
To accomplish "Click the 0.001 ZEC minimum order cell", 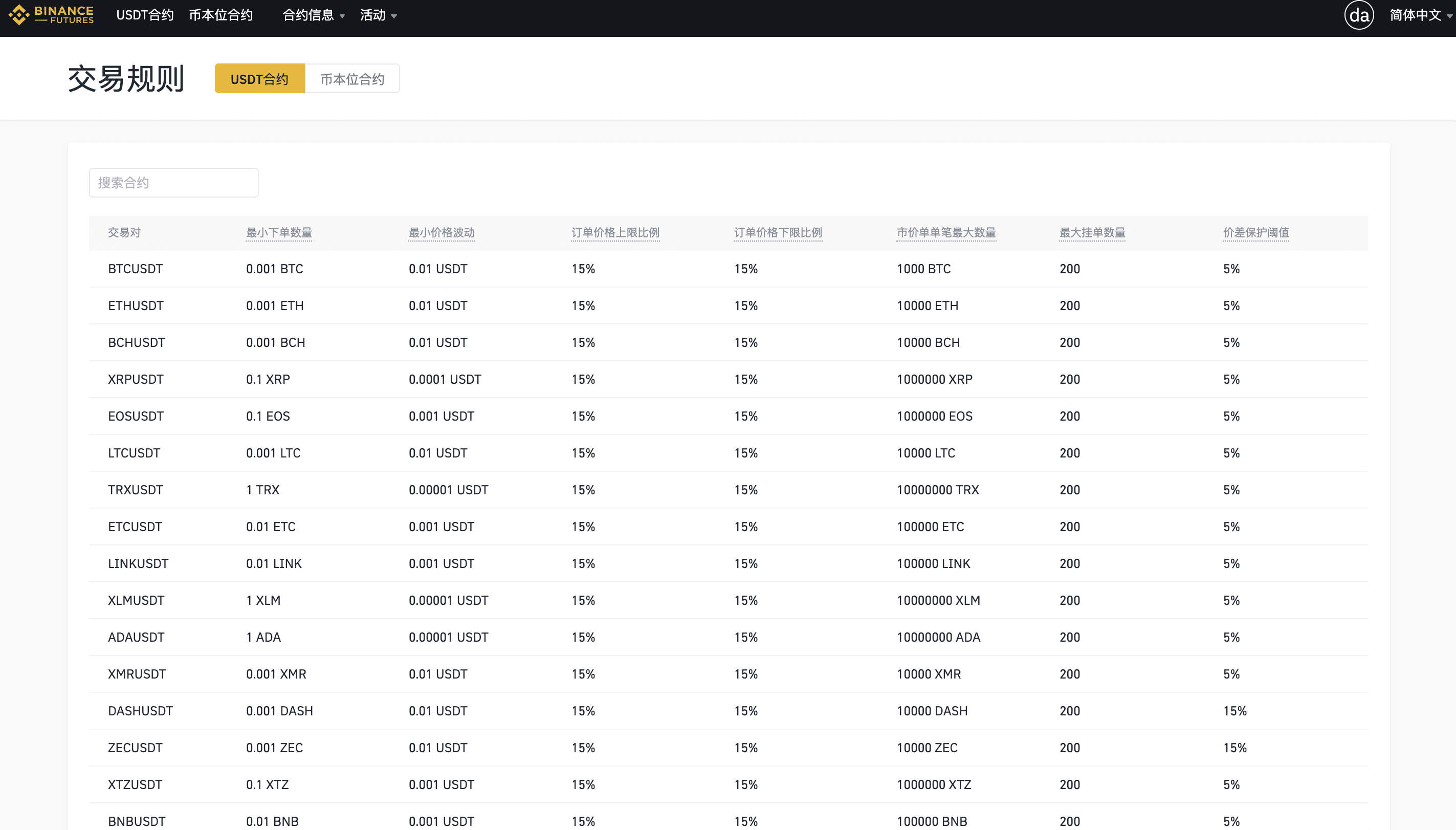I will (275, 748).
